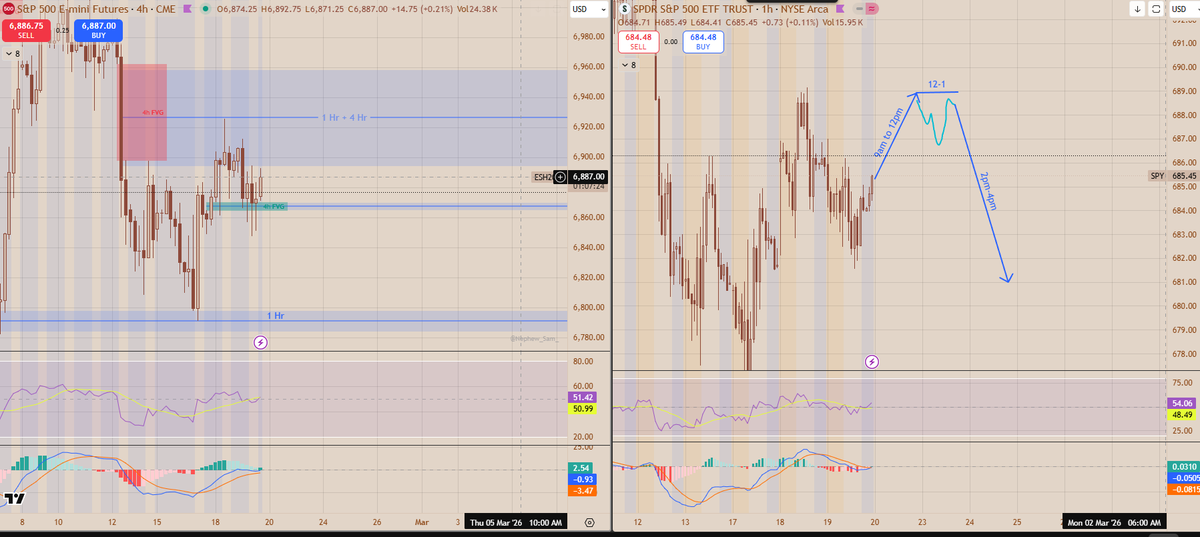Click the 2.54 MACD histogram value label

[581, 468]
